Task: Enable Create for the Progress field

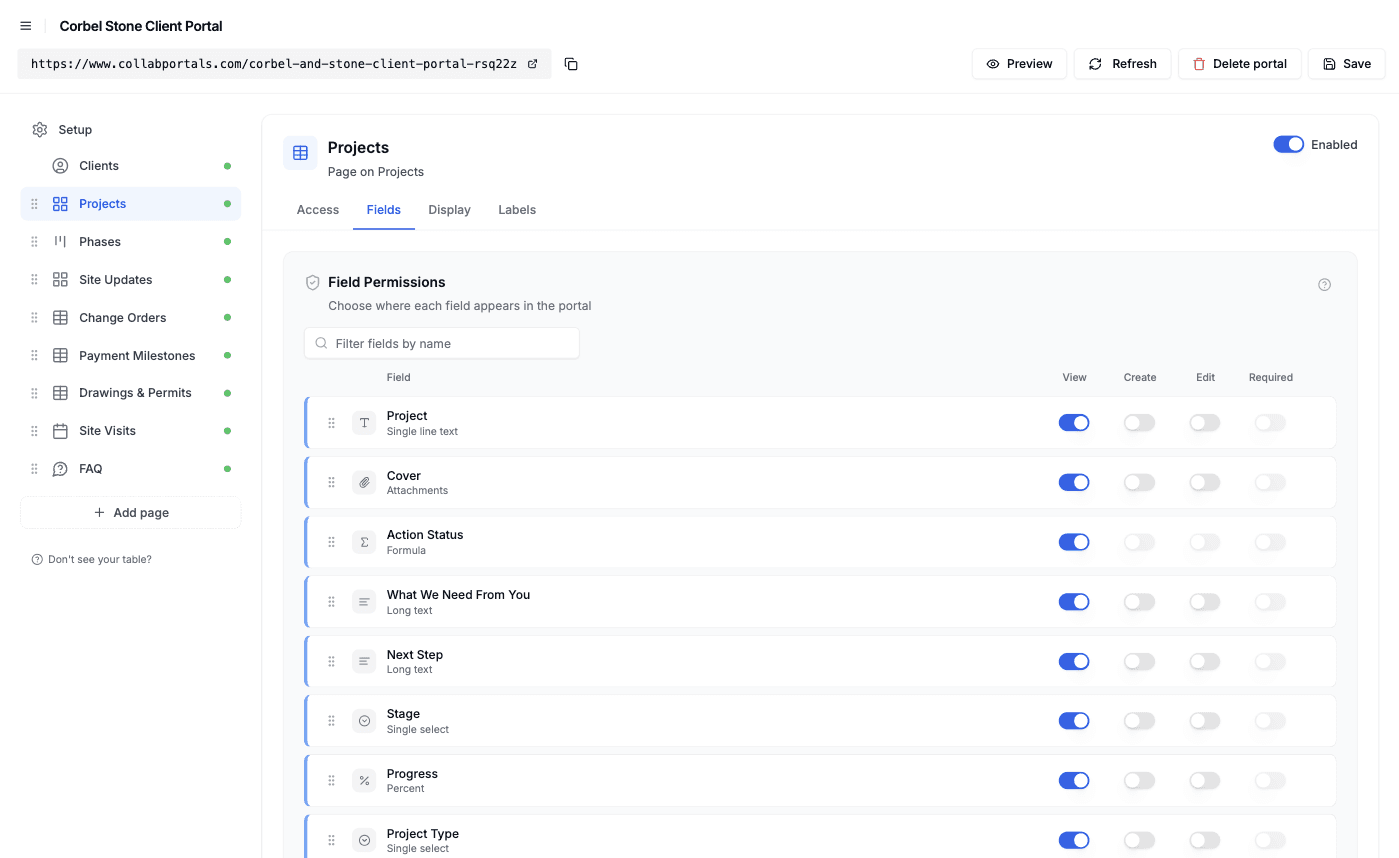Action: (x=1139, y=781)
